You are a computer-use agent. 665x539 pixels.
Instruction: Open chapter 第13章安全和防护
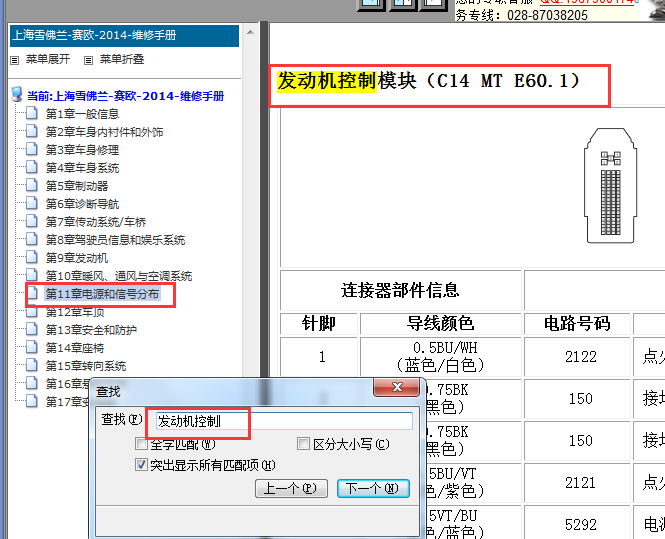[x=91, y=330]
